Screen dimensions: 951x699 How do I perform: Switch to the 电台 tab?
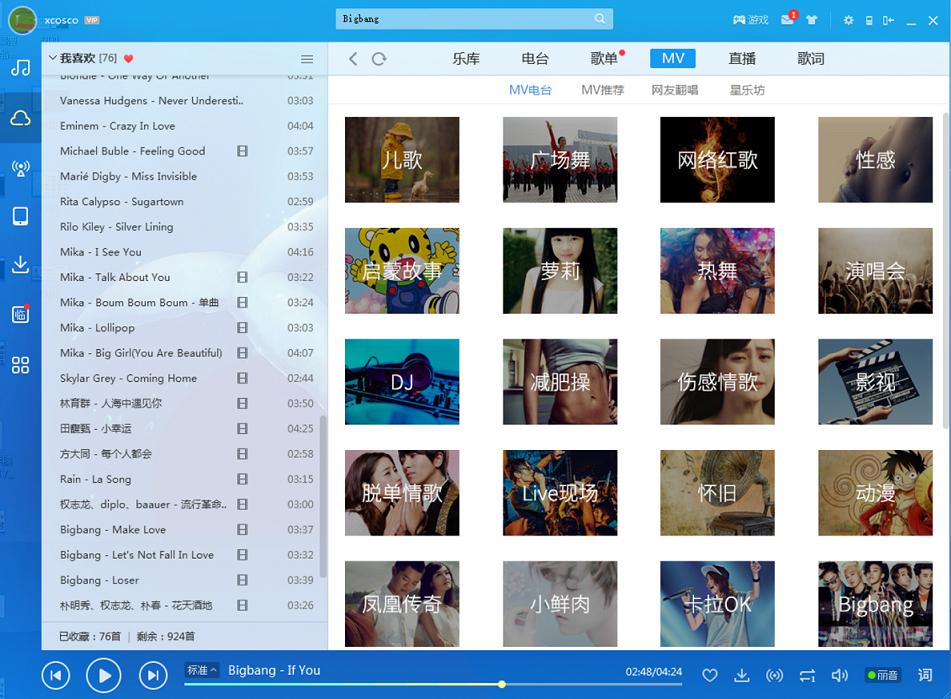[535, 59]
